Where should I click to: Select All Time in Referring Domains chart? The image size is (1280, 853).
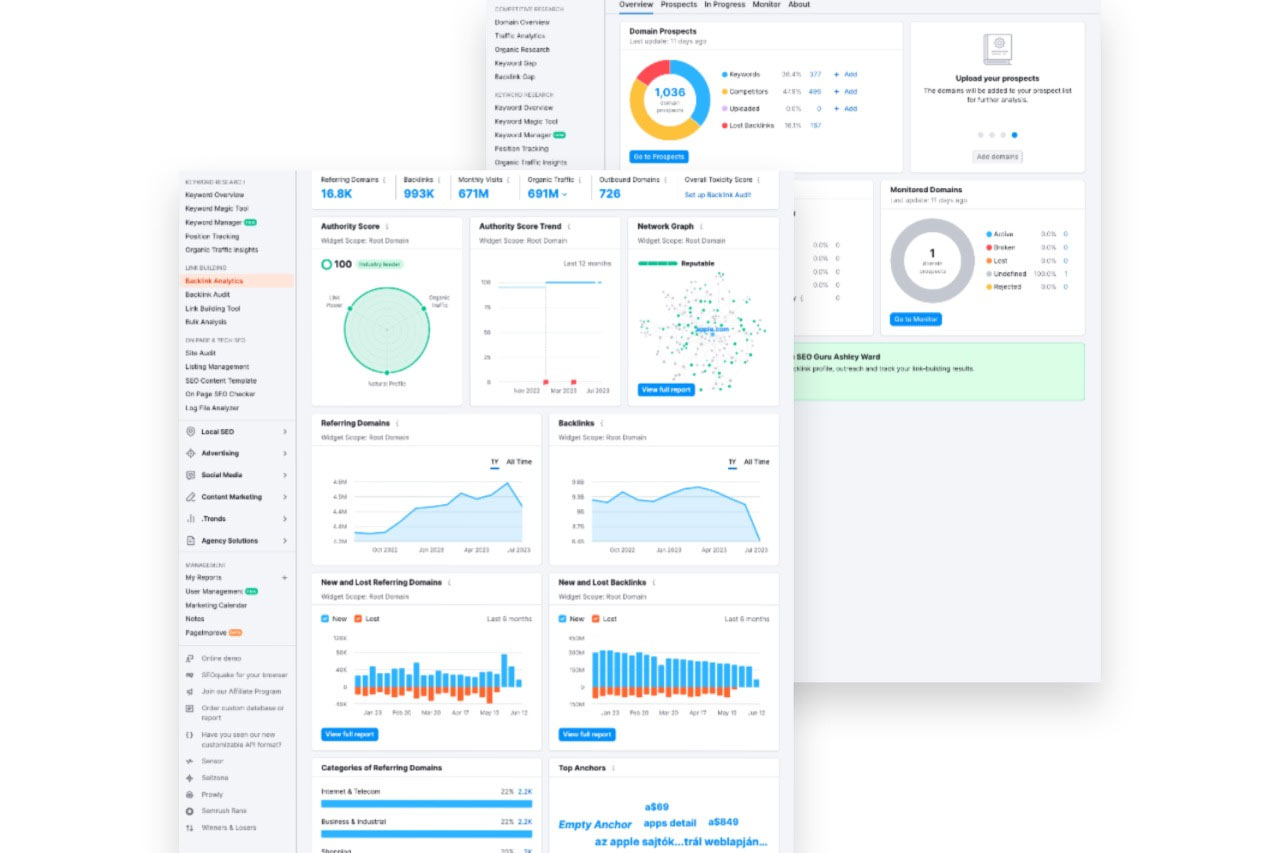[x=519, y=462]
